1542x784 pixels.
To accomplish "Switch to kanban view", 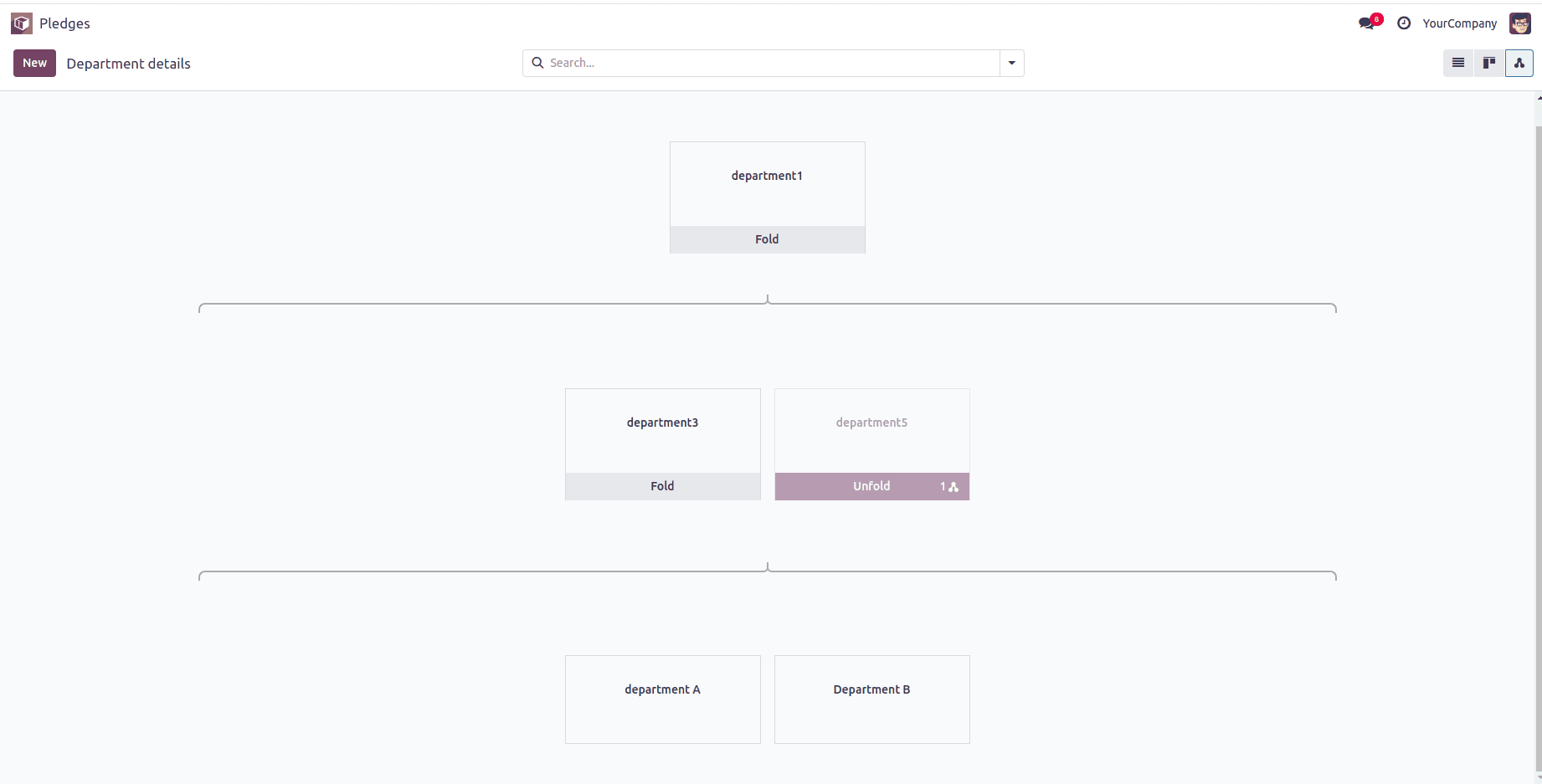I will tap(1489, 63).
